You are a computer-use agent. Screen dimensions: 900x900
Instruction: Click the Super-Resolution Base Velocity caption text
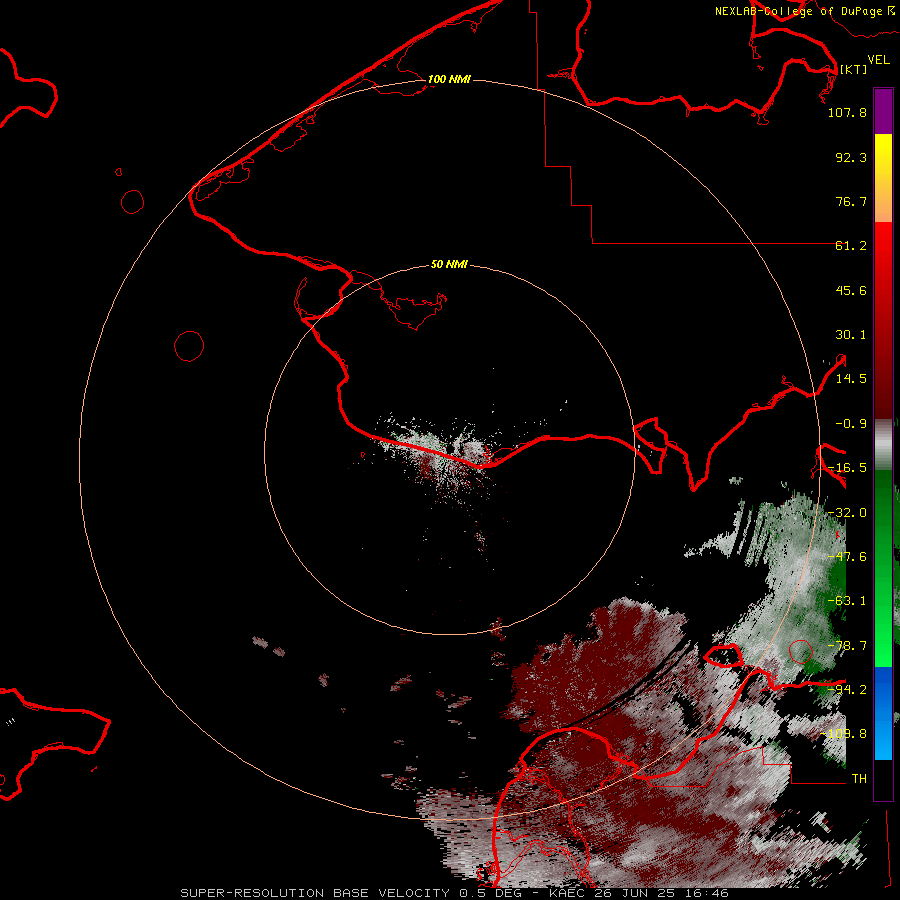click(x=454, y=893)
